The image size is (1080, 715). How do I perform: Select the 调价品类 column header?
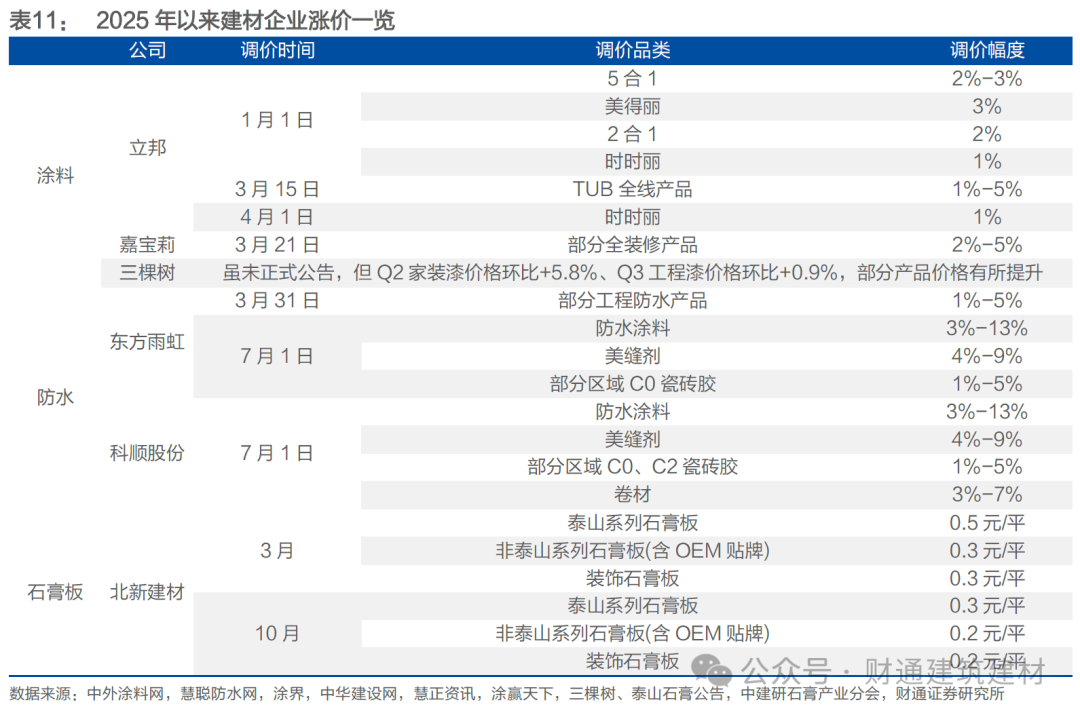pos(633,50)
